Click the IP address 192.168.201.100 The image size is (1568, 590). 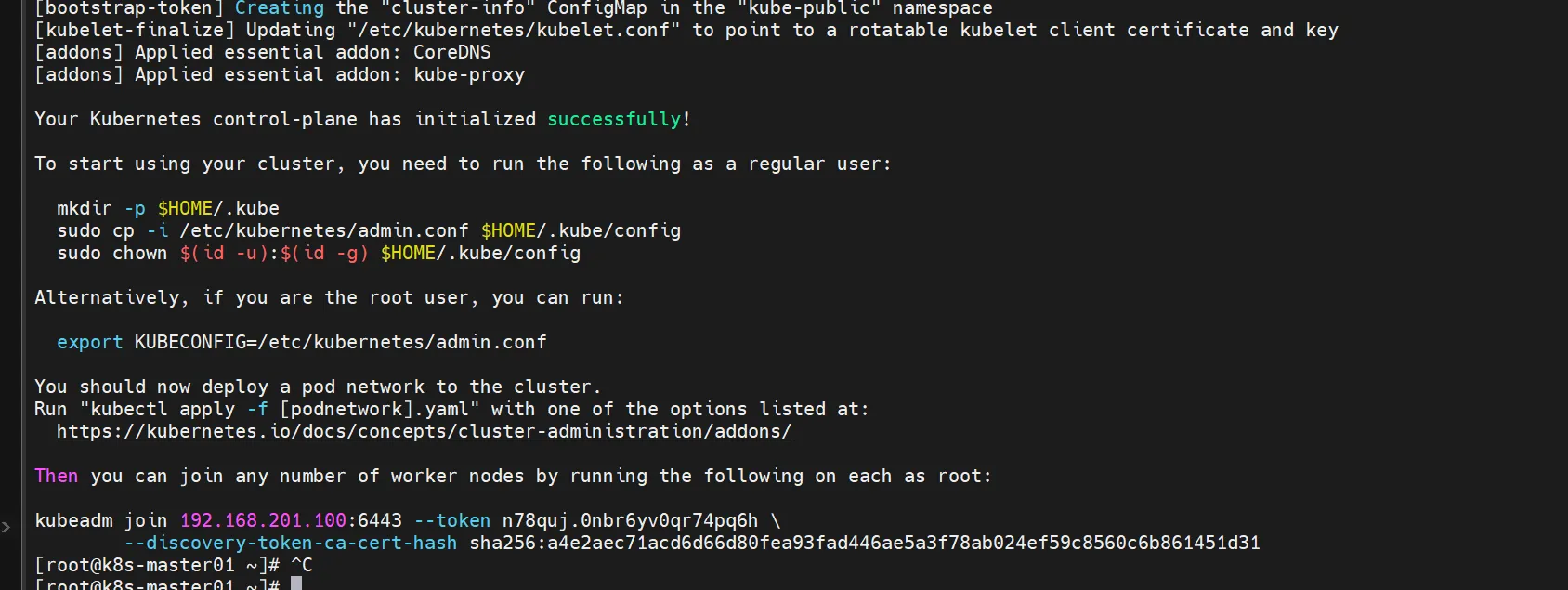[x=263, y=520]
